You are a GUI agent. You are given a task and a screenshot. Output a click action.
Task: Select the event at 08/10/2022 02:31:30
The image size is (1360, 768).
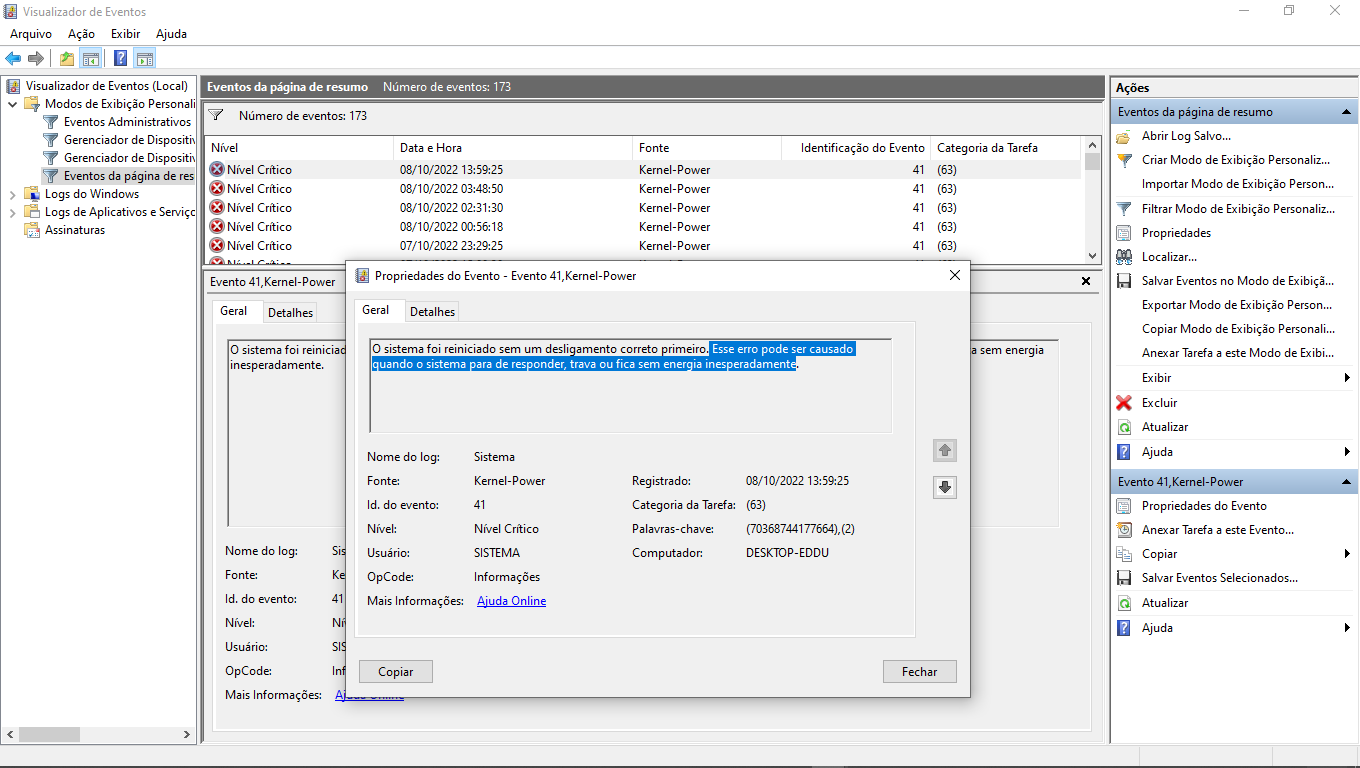click(x=643, y=208)
